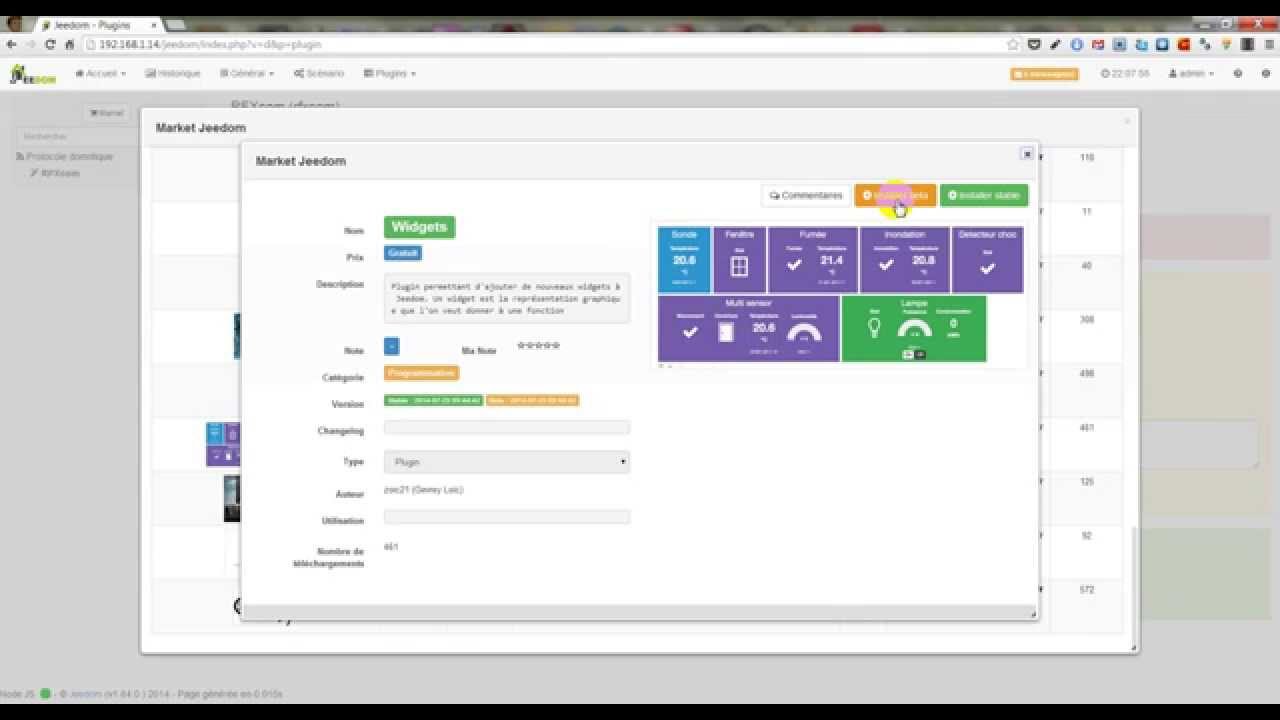Click the Jeedom logo
The image size is (1280, 720).
(32, 74)
